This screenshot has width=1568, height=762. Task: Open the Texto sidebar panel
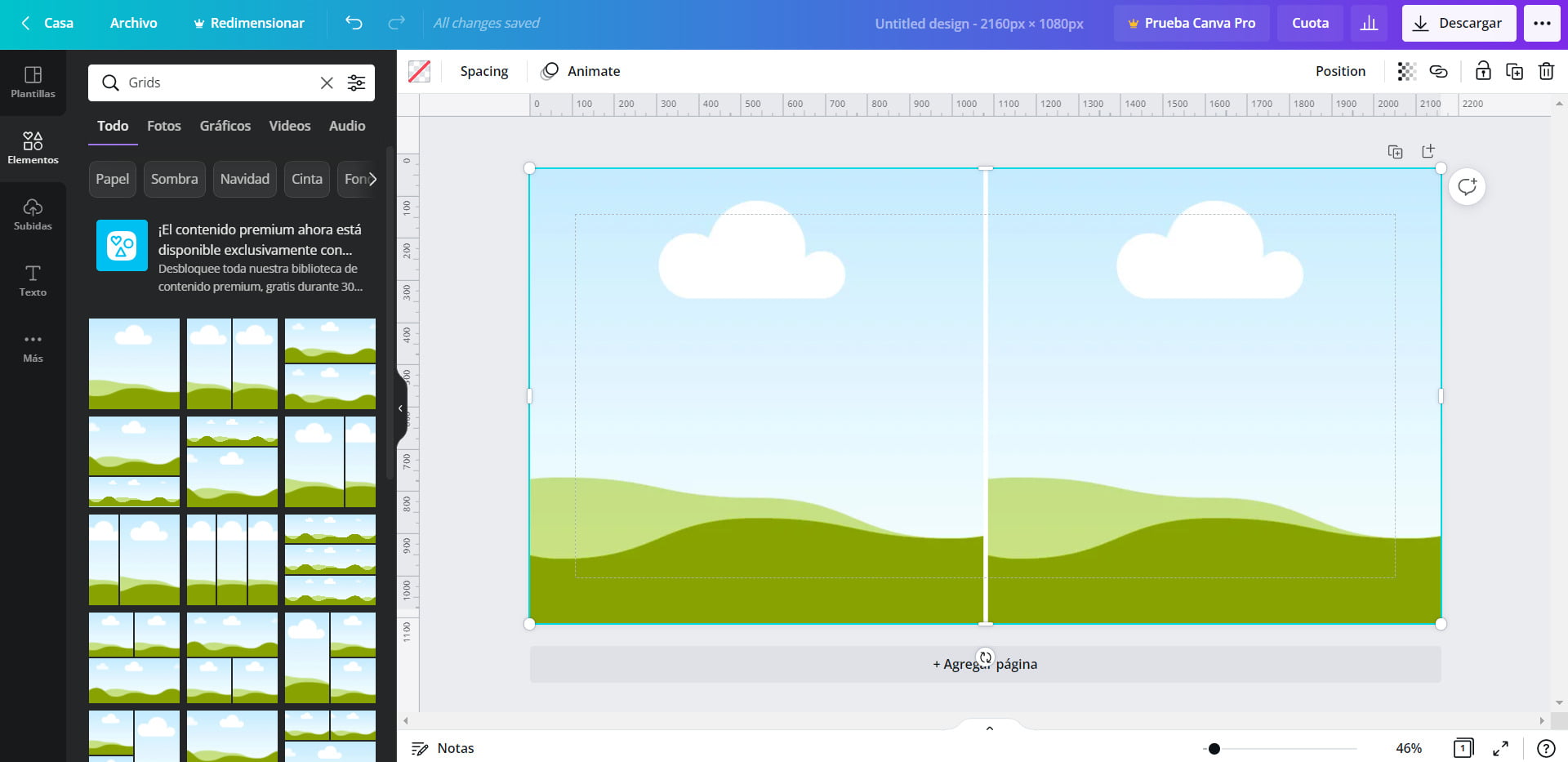(33, 280)
